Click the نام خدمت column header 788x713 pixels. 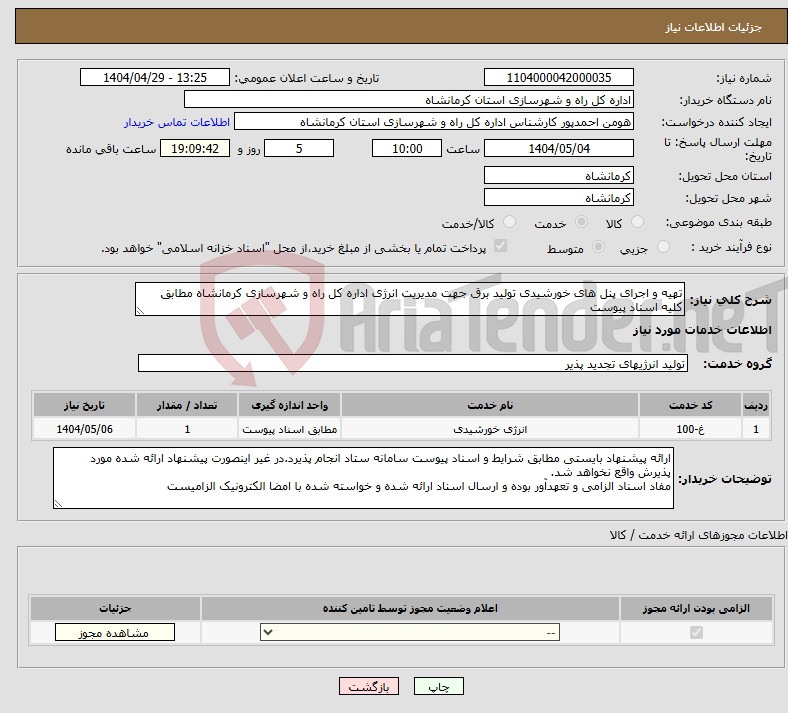[490, 405]
